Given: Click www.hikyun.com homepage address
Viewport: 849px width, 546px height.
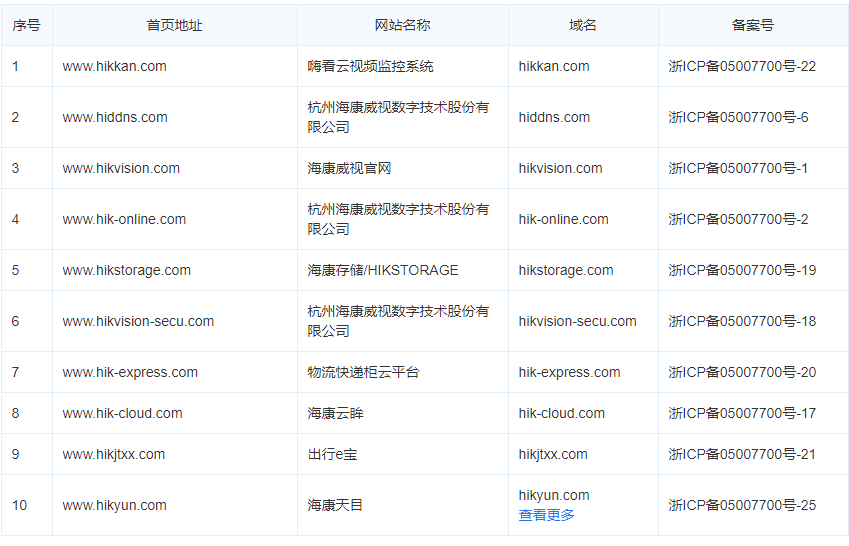Looking at the screenshot, I should point(114,505).
